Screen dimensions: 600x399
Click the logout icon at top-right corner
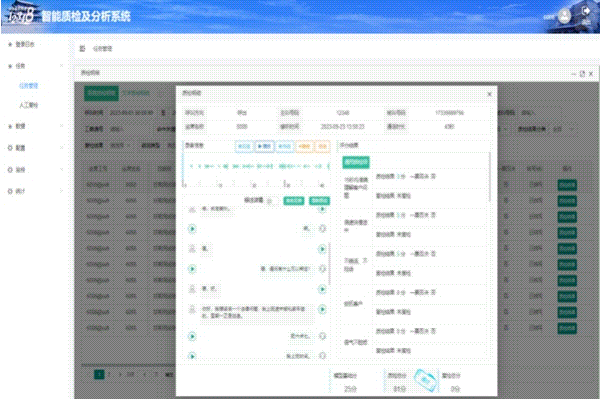tap(586, 11)
